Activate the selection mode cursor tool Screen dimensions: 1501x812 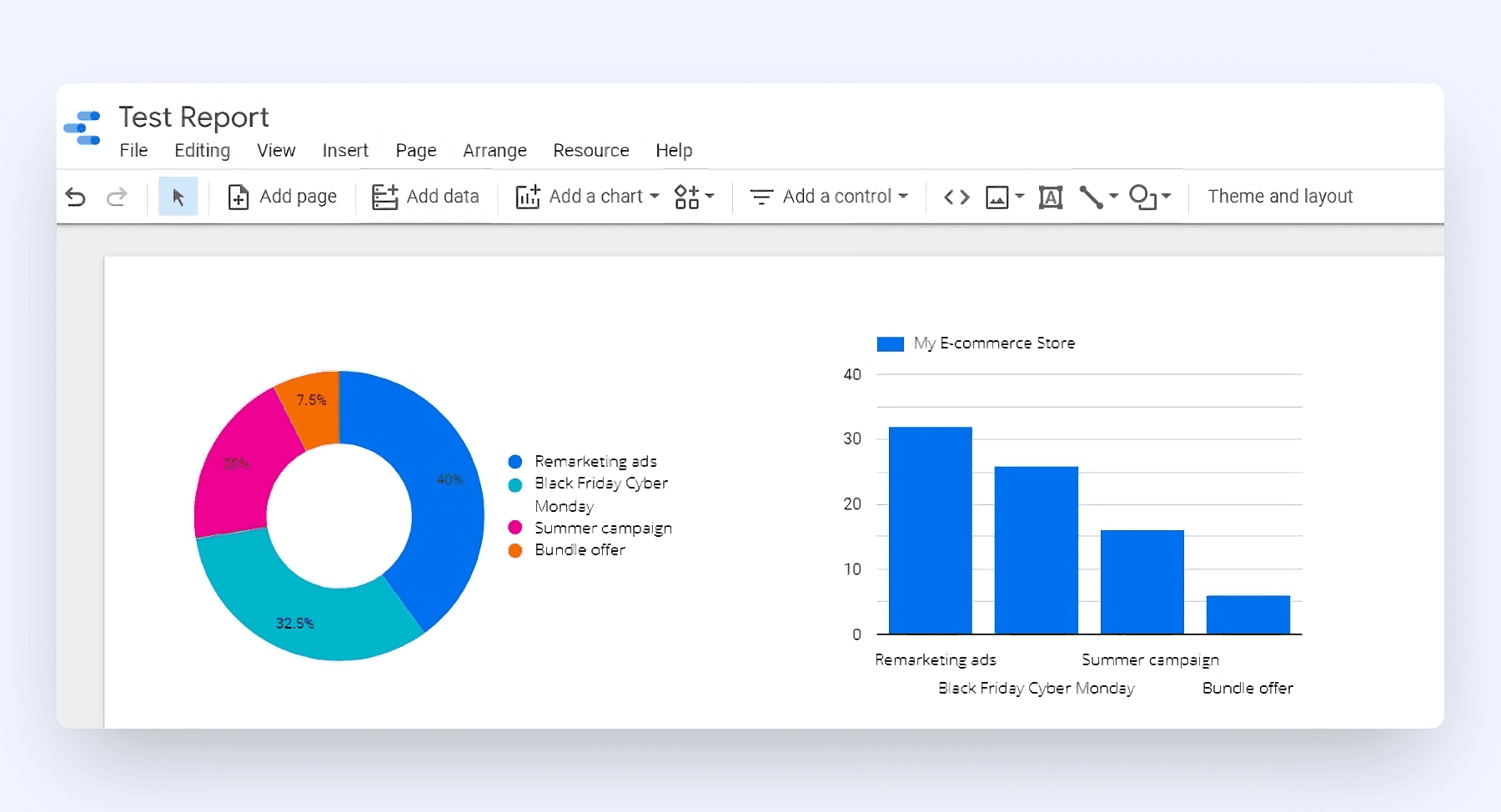click(x=178, y=197)
